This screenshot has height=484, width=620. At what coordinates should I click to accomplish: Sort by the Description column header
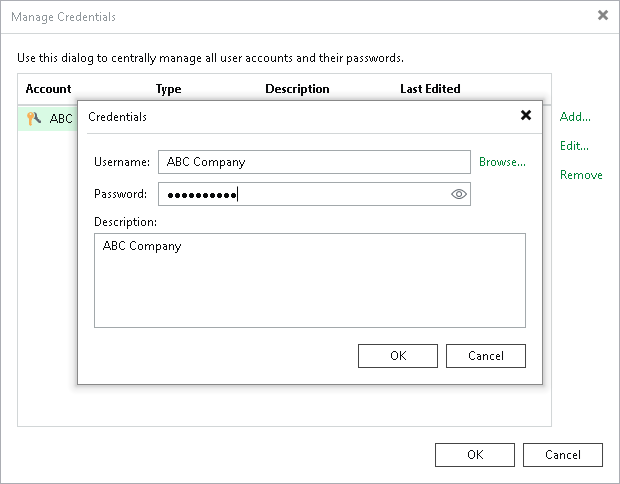click(297, 89)
